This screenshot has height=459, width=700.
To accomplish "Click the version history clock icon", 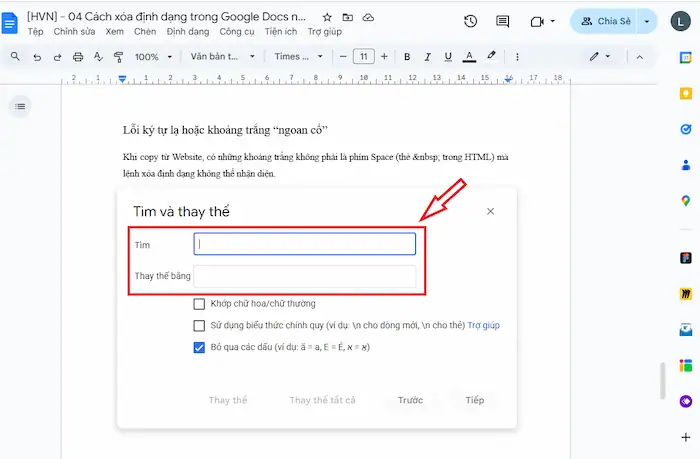I will (471, 21).
